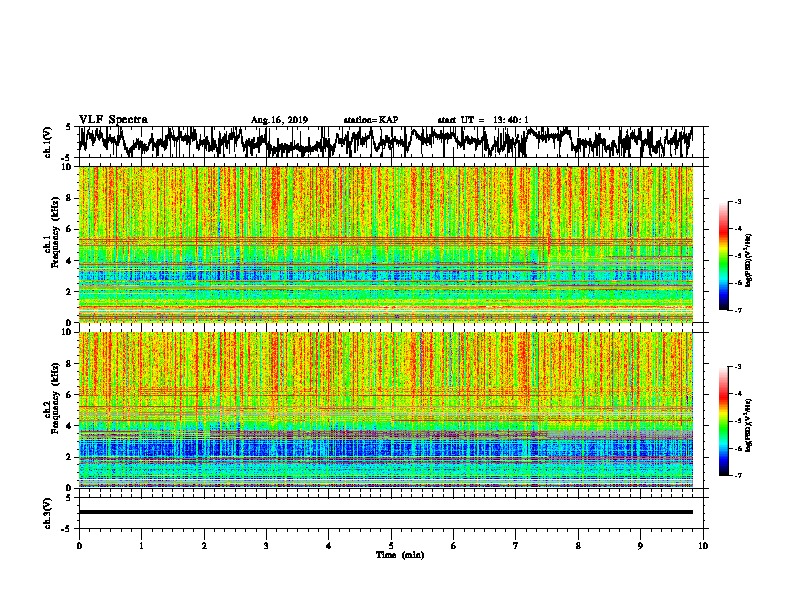Select the date text "Aug.16, 2019"

[x=279, y=120]
